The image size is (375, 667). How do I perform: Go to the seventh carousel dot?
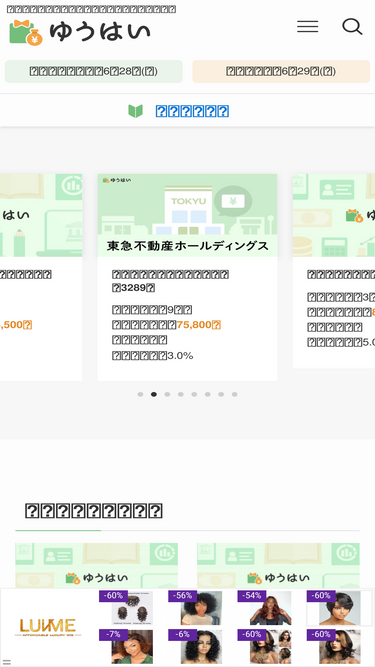coord(221,394)
